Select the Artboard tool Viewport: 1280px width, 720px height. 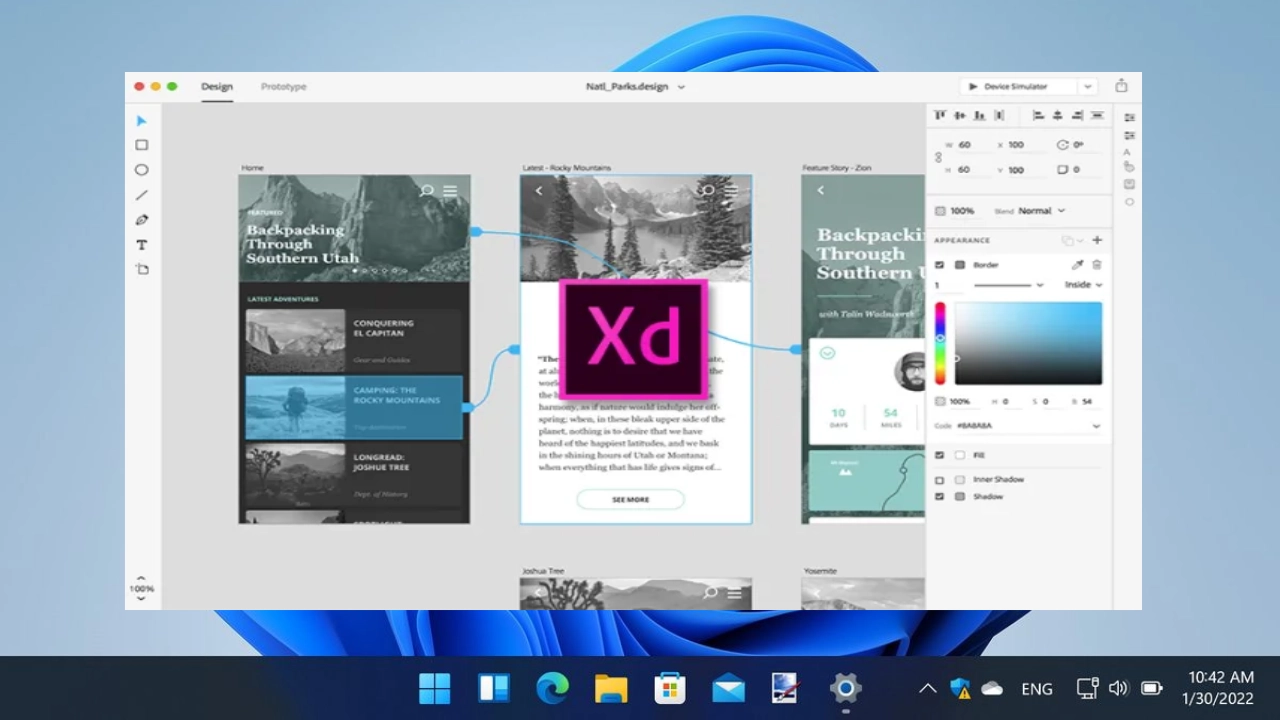click(x=142, y=269)
